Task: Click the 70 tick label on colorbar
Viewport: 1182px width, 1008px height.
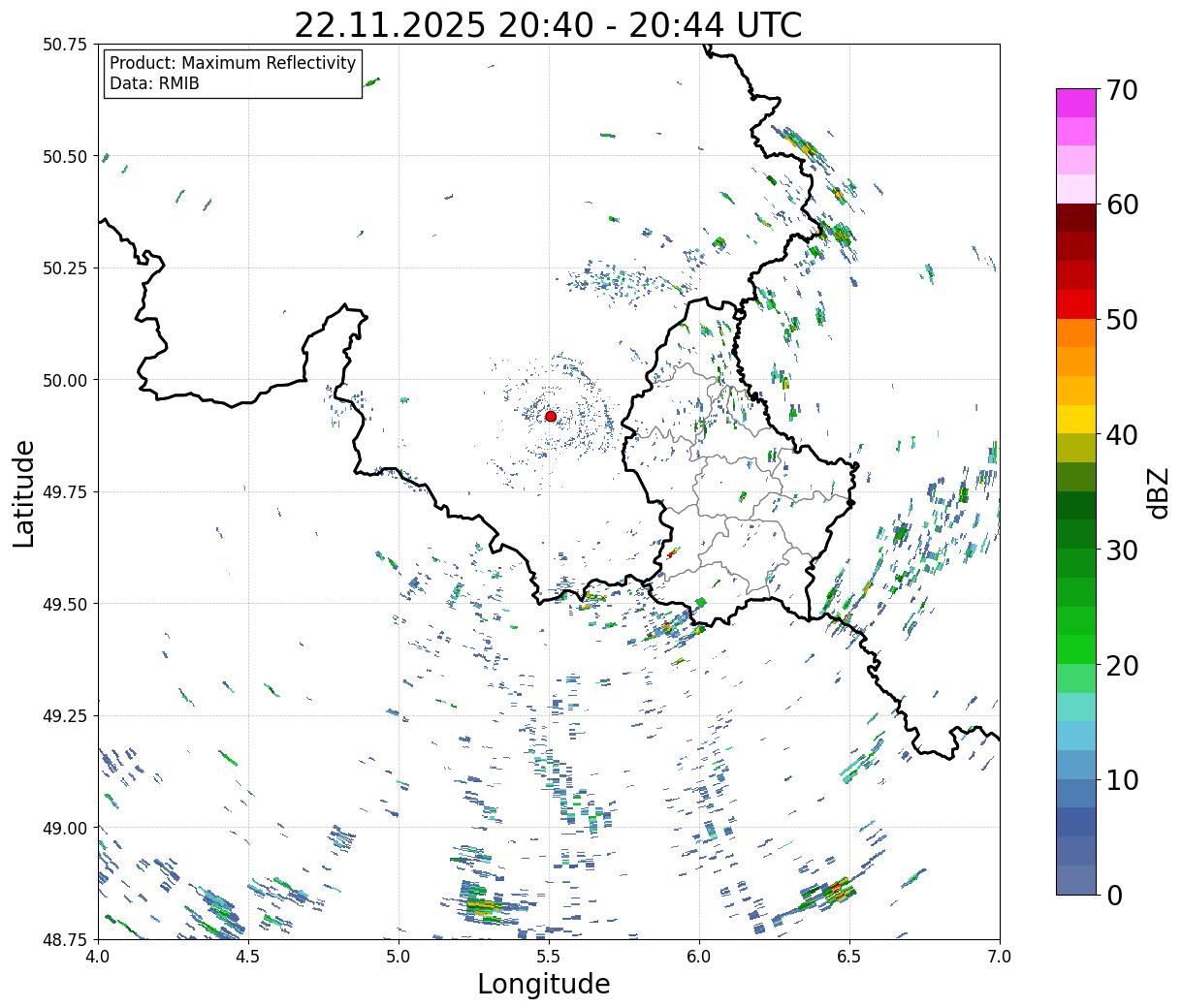Action: coord(1123,90)
